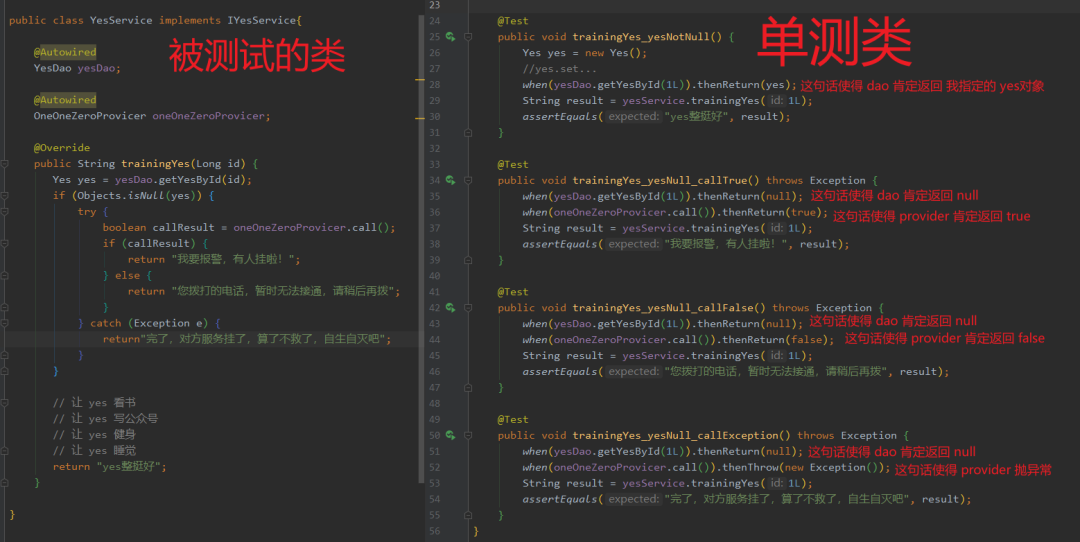Run the trainingYes_yesNotNull test from gutter

[450, 37]
